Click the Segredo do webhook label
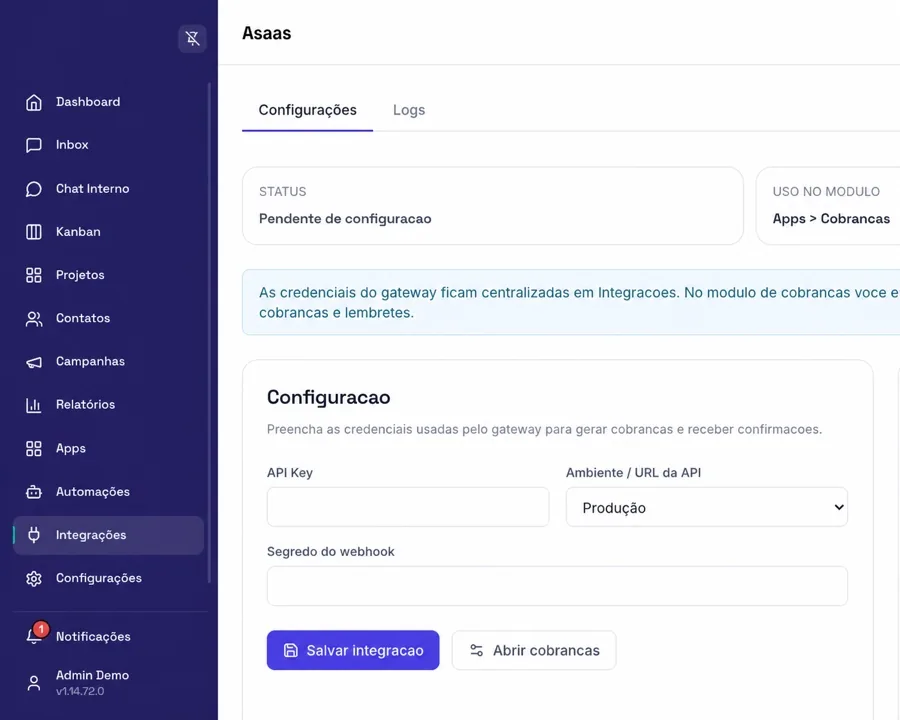Viewport: 900px width, 720px height. tap(331, 552)
